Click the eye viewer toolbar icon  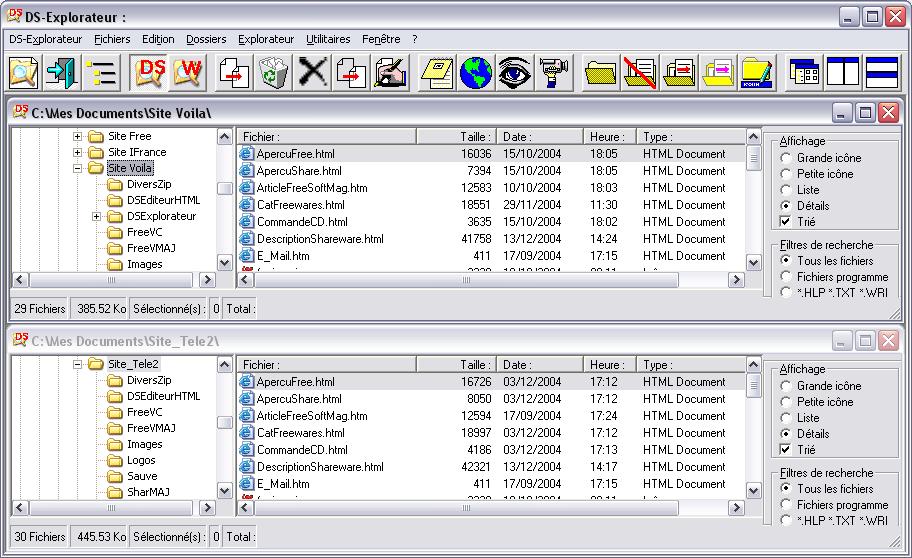coord(514,73)
